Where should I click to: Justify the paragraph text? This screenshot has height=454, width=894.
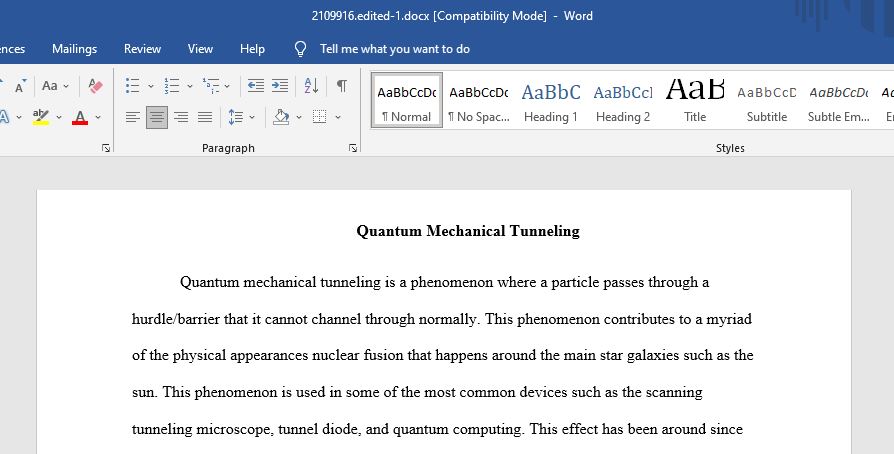tap(205, 117)
